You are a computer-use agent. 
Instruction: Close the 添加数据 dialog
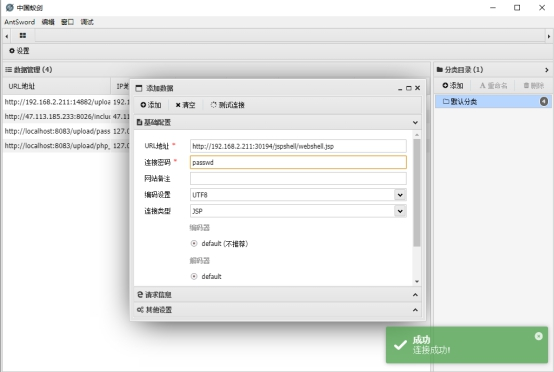[x=417, y=88]
